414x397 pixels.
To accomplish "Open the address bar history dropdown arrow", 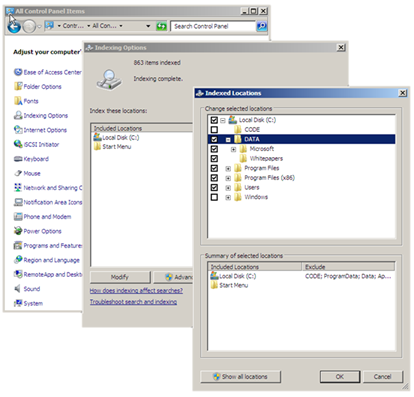I will point(148,26).
